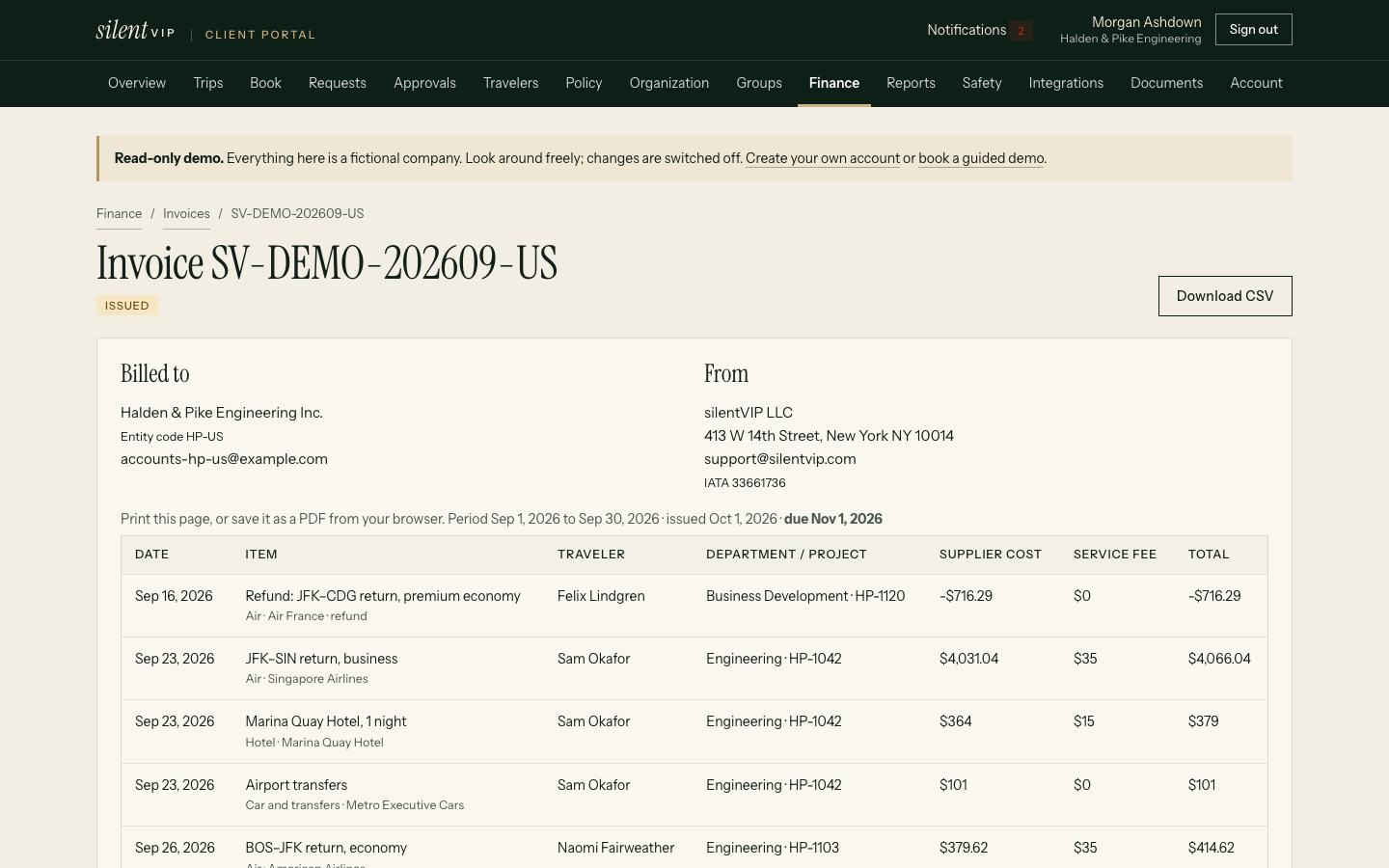Follow the "Create your own account" link
Image resolution: width=1389 pixels, height=868 pixels.
point(823,158)
